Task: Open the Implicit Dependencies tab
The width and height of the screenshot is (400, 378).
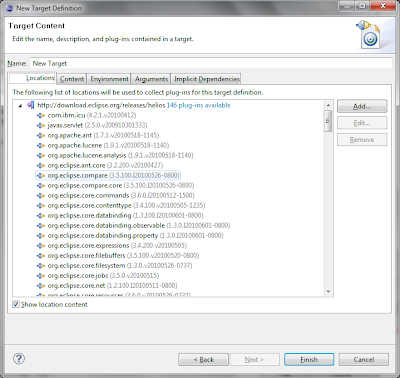Action: (x=207, y=79)
